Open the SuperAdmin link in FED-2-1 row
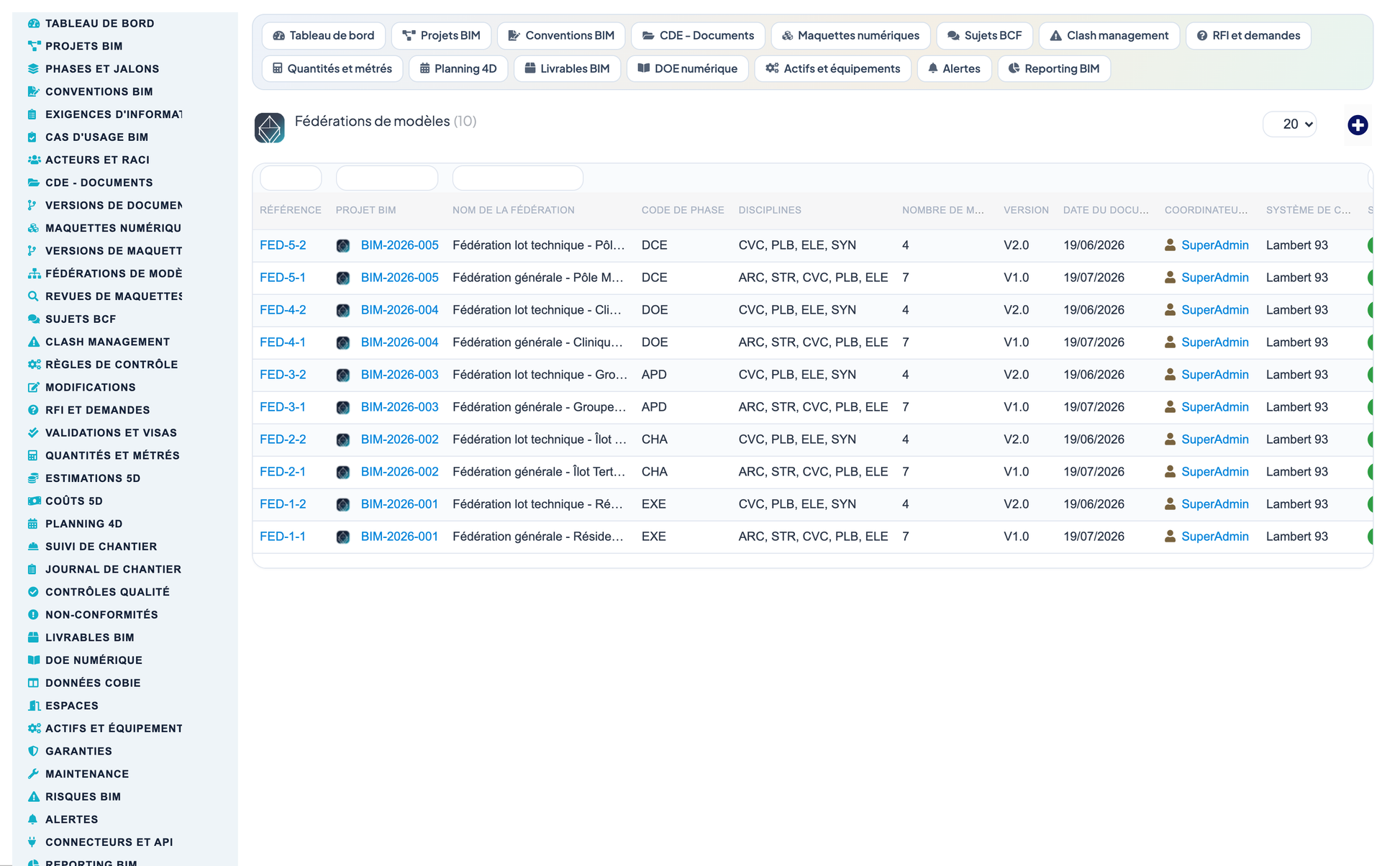1400x866 pixels. [1214, 472]
